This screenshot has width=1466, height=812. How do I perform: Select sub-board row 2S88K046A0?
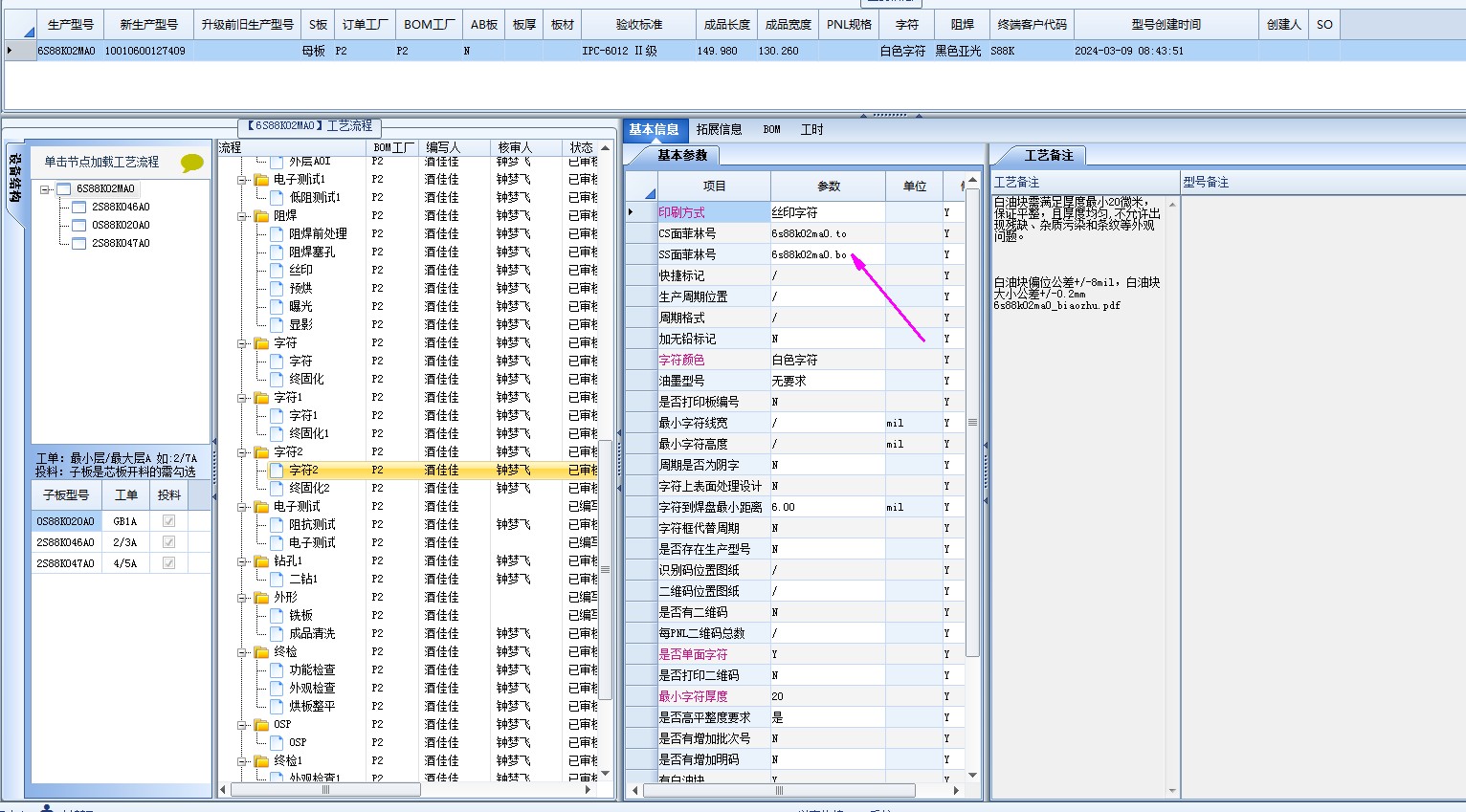point(121,542)
